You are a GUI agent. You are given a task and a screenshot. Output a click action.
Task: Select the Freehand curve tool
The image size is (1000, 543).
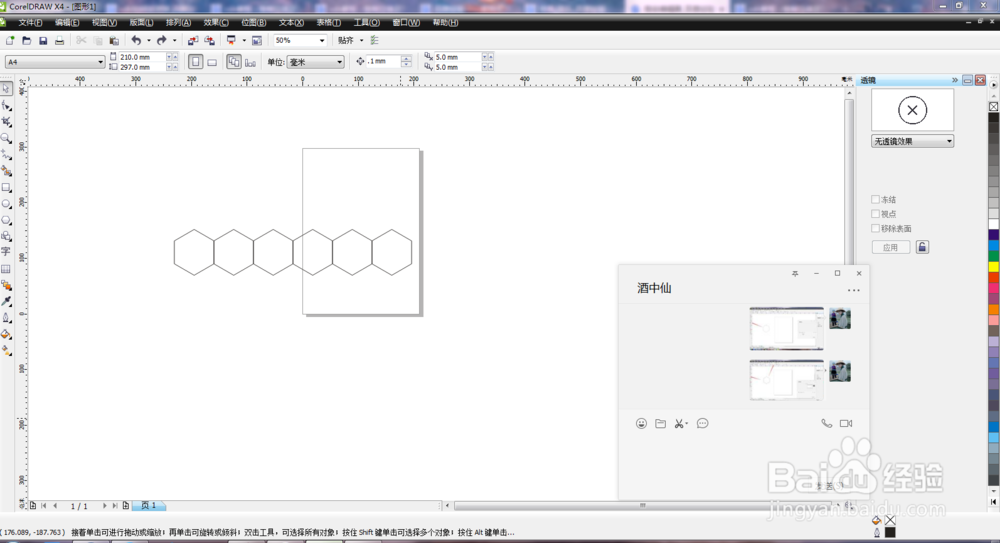[6, 154]
